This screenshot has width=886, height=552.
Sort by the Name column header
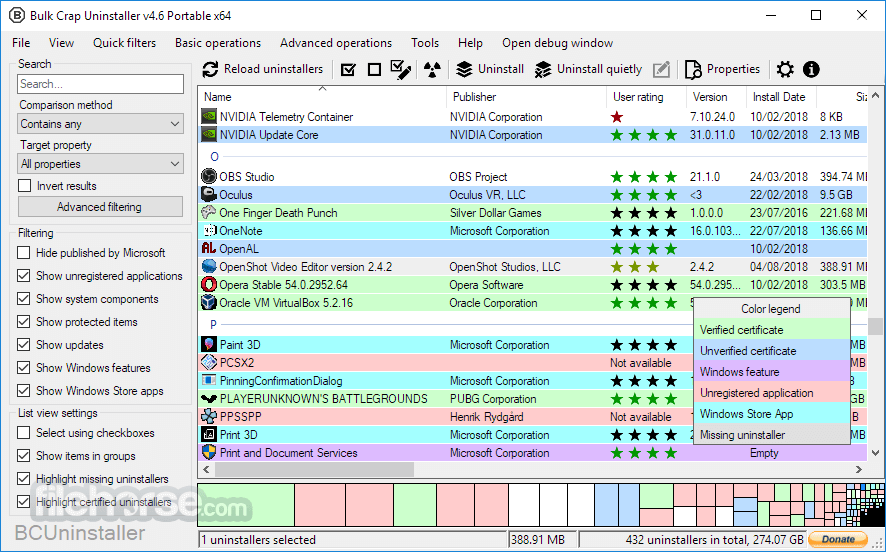point(322,97)
